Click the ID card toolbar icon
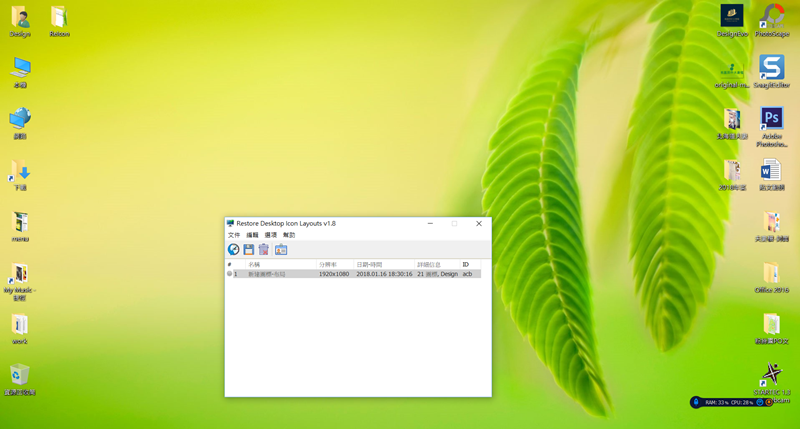The width and height of the screenshot is (800, 429). pyautogui.click(x=281, y=249)
